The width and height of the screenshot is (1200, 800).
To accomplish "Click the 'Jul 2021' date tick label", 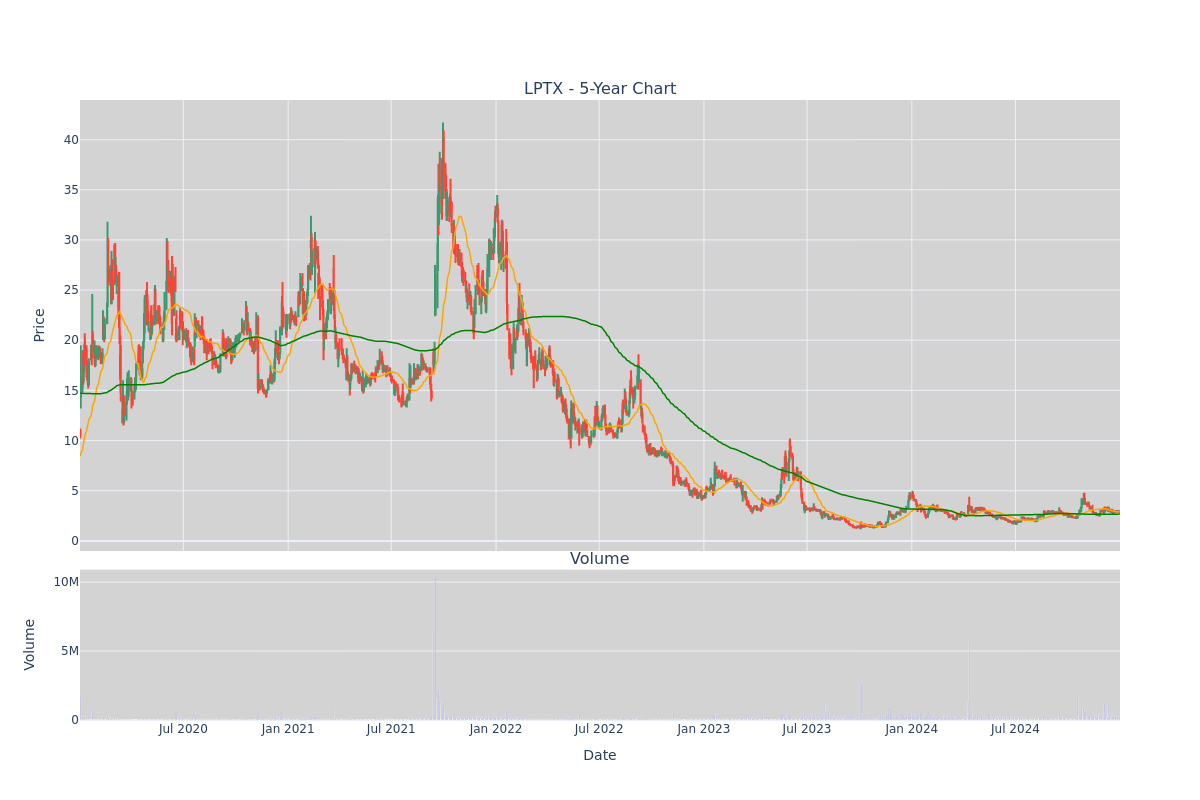I will point(391,729).
